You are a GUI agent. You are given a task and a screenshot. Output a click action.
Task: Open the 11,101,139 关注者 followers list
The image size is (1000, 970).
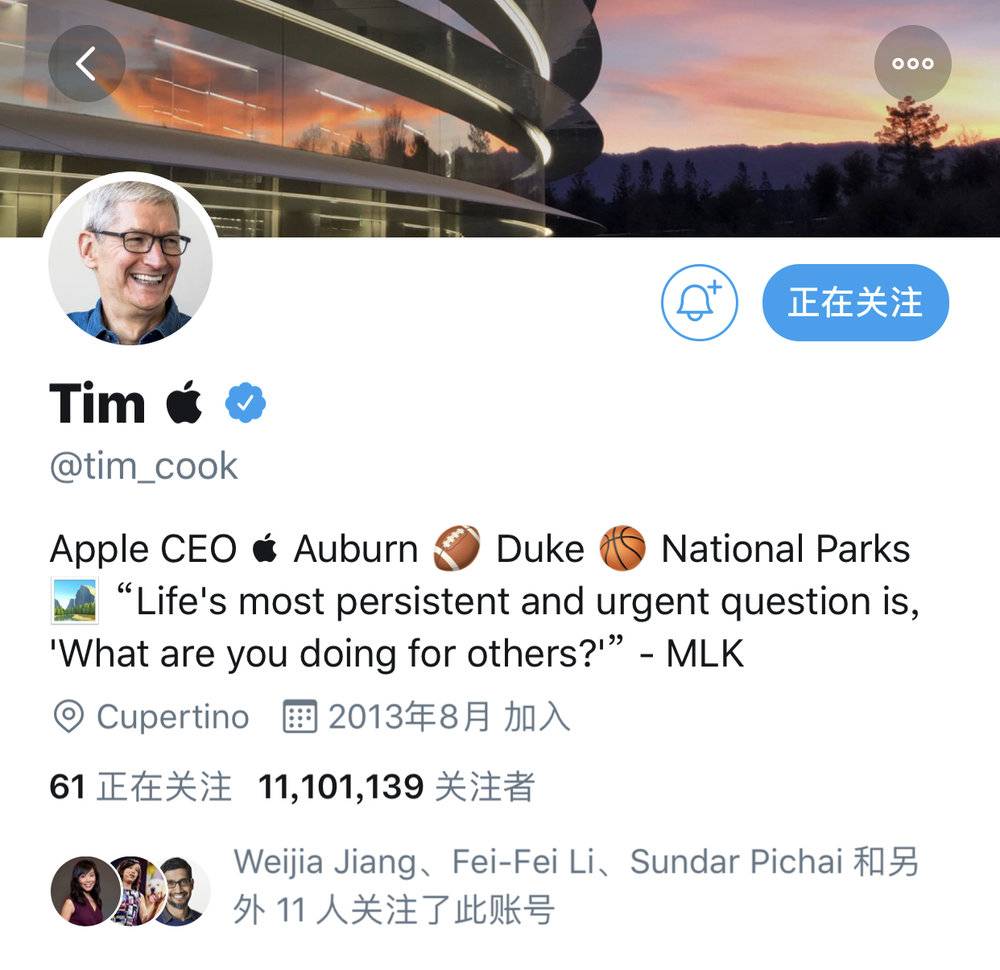pyautogui.click(x=396, y=786)
